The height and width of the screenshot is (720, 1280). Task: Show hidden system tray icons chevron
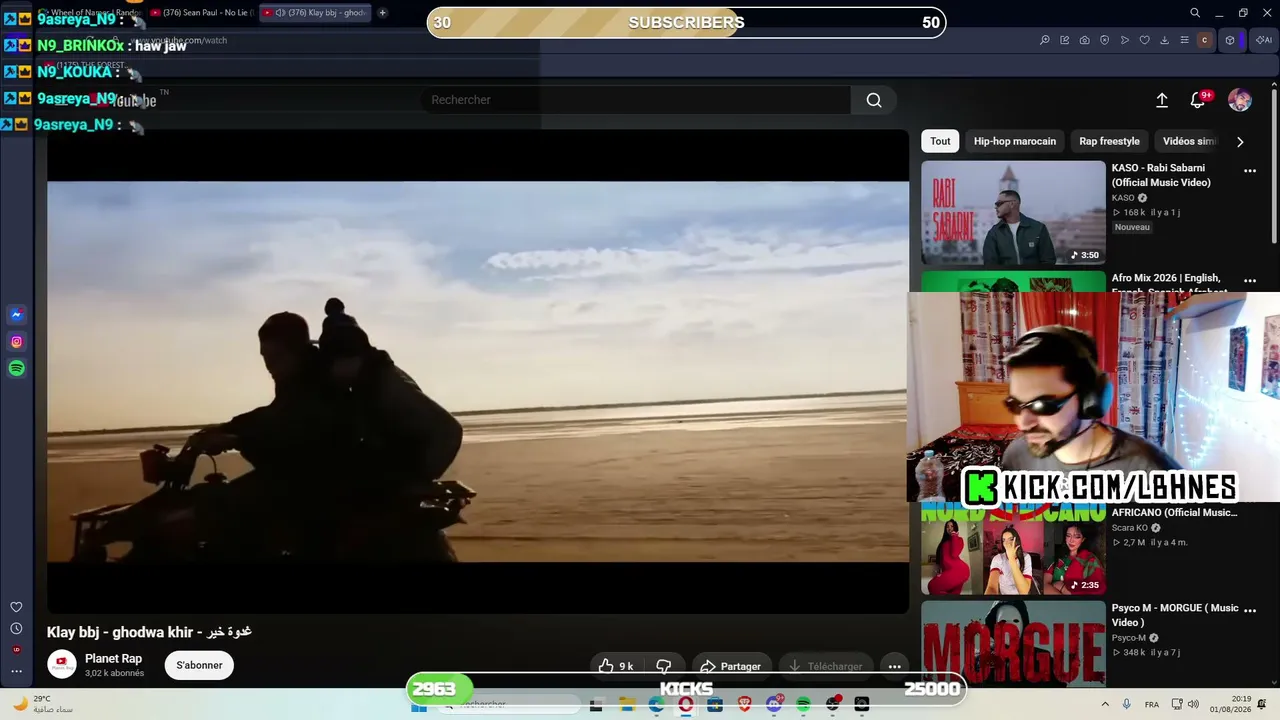[1107, 705]
